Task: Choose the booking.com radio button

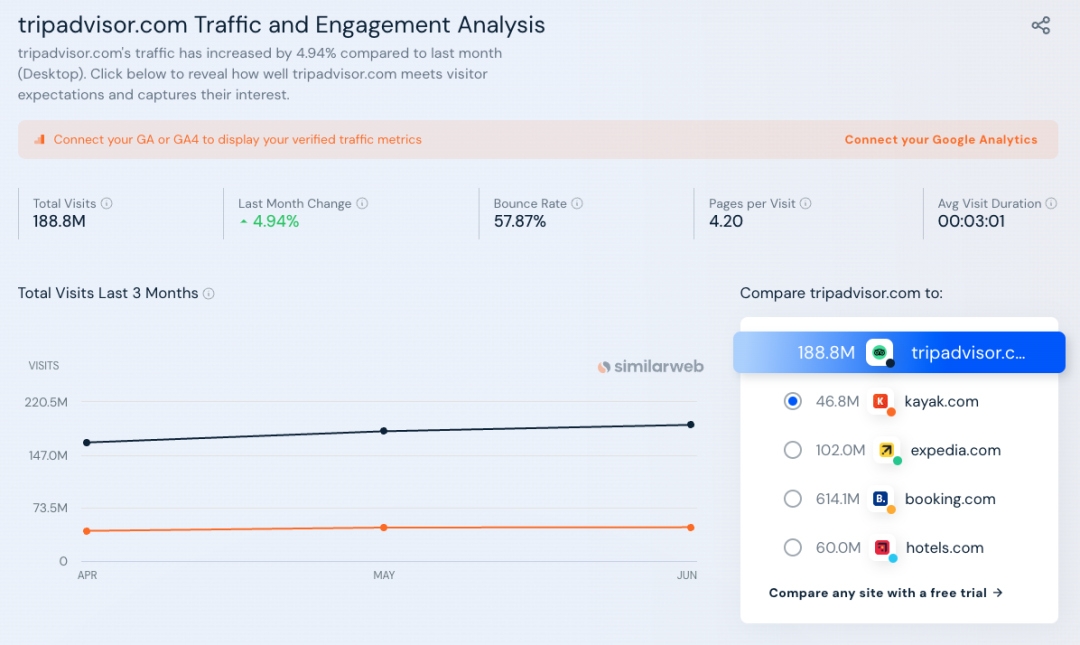Action: [793, 498]
